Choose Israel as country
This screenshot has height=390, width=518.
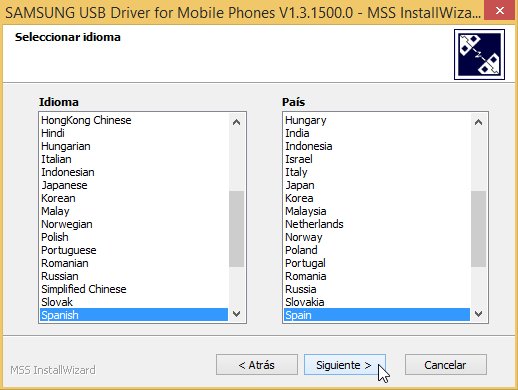point(377,159)
